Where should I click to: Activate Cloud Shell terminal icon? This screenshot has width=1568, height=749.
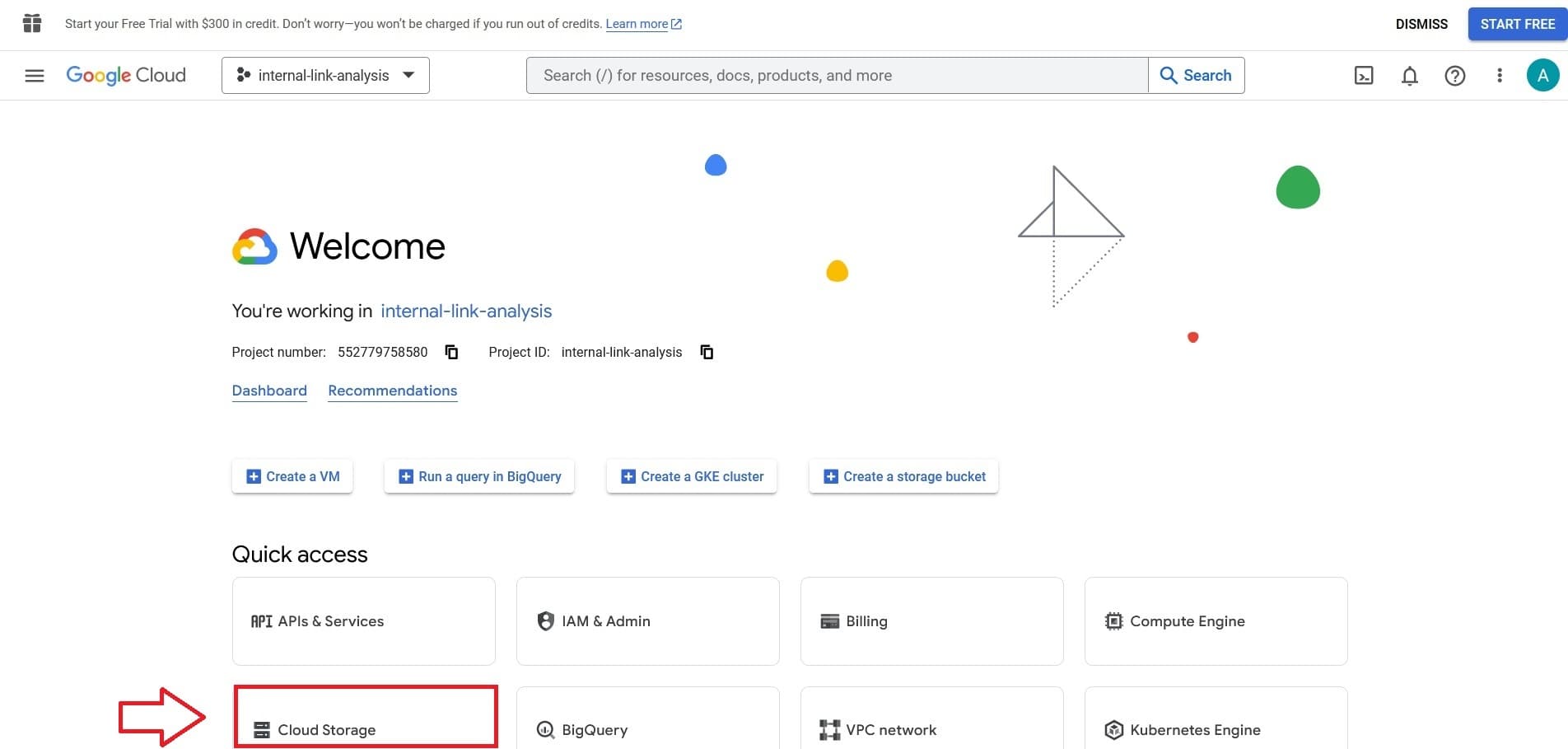point(1364,76)
